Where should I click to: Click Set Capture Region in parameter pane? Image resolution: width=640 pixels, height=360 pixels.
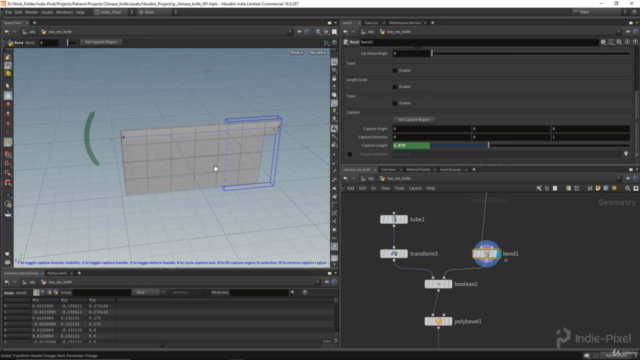coord(414,120)
